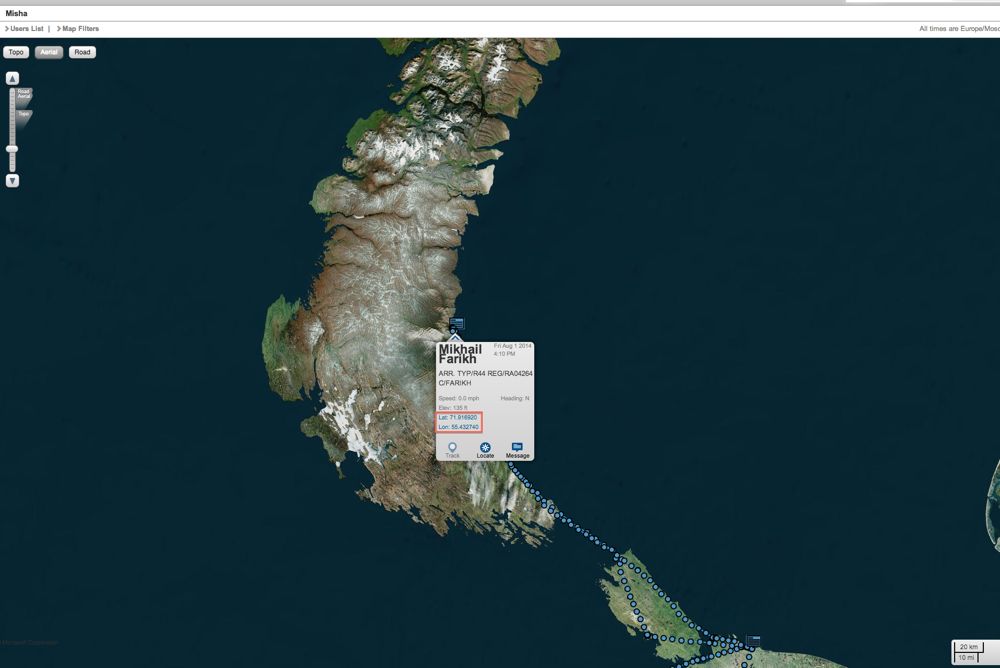1000x668 pixels.
Task: Click the Lat 71.916920 coordinate link
Action: [x=458, y=417]
